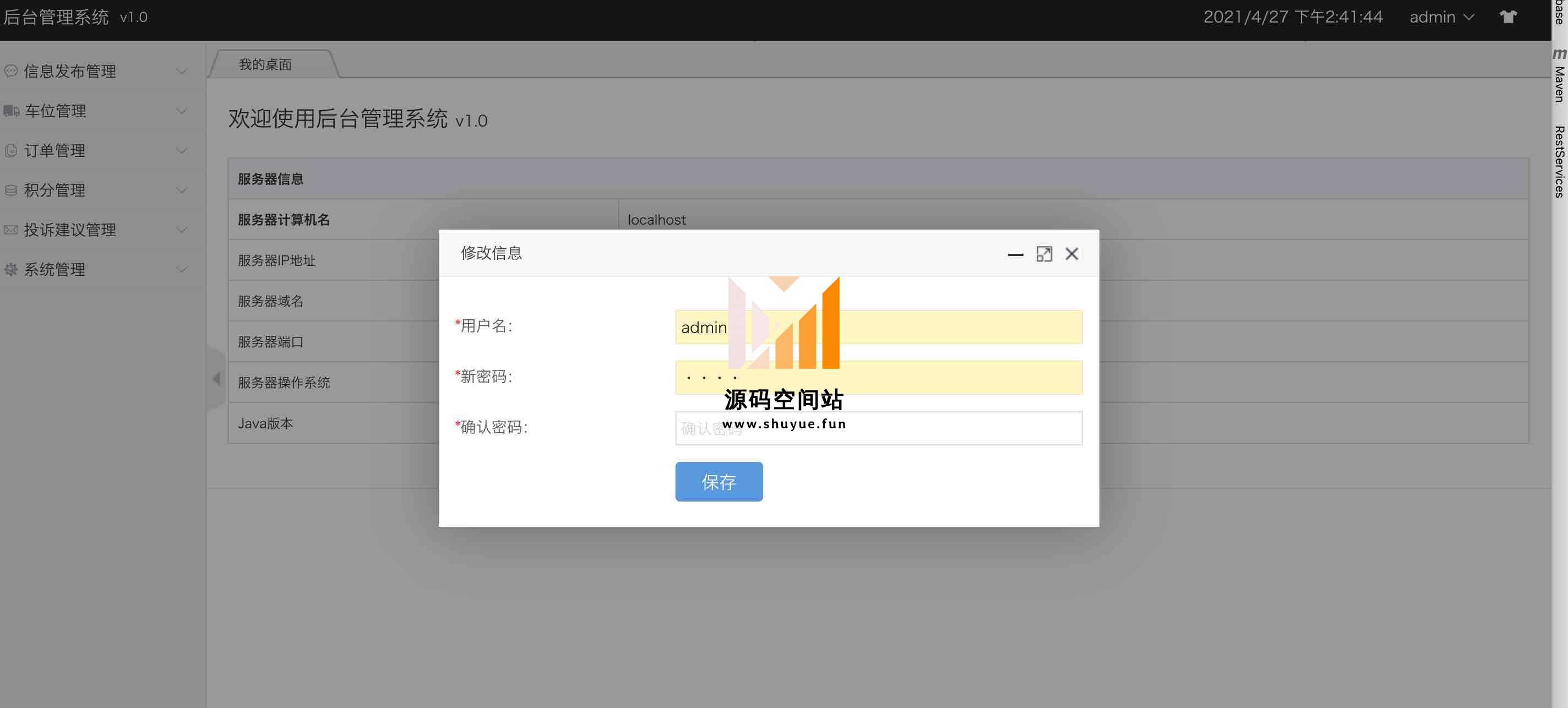The image size is (1568, 708).
Task: Expand the 信息发布管理 menu chevron
Action: 181,71
